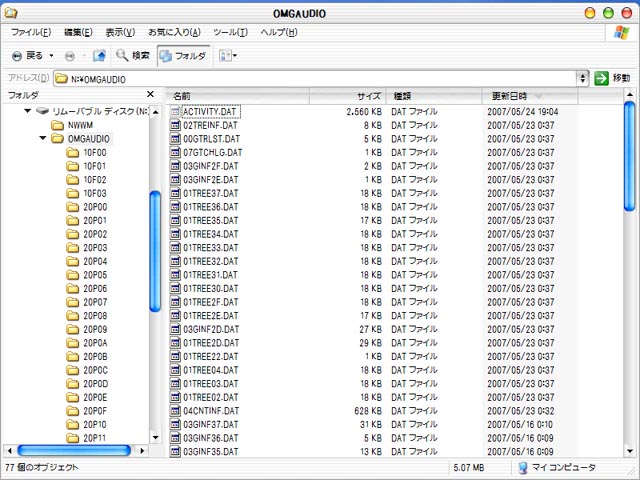Select the 03GINF37.DAT file icon
Viewport: 640px width, 480px height.
175,424
